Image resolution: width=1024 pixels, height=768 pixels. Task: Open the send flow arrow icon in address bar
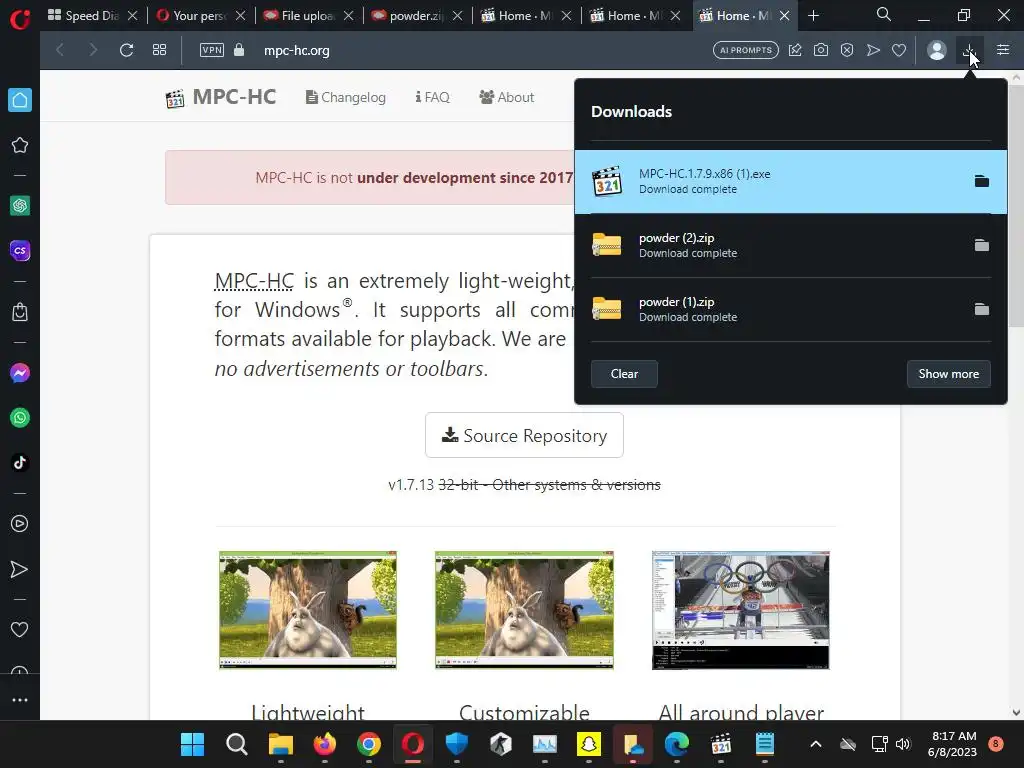point(873,50)
